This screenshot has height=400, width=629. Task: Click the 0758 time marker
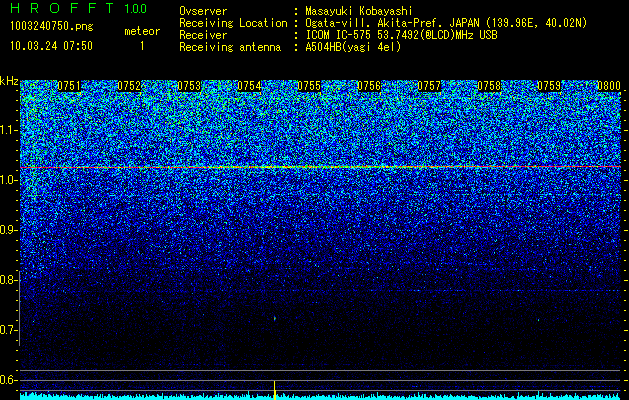click(489, 86)
